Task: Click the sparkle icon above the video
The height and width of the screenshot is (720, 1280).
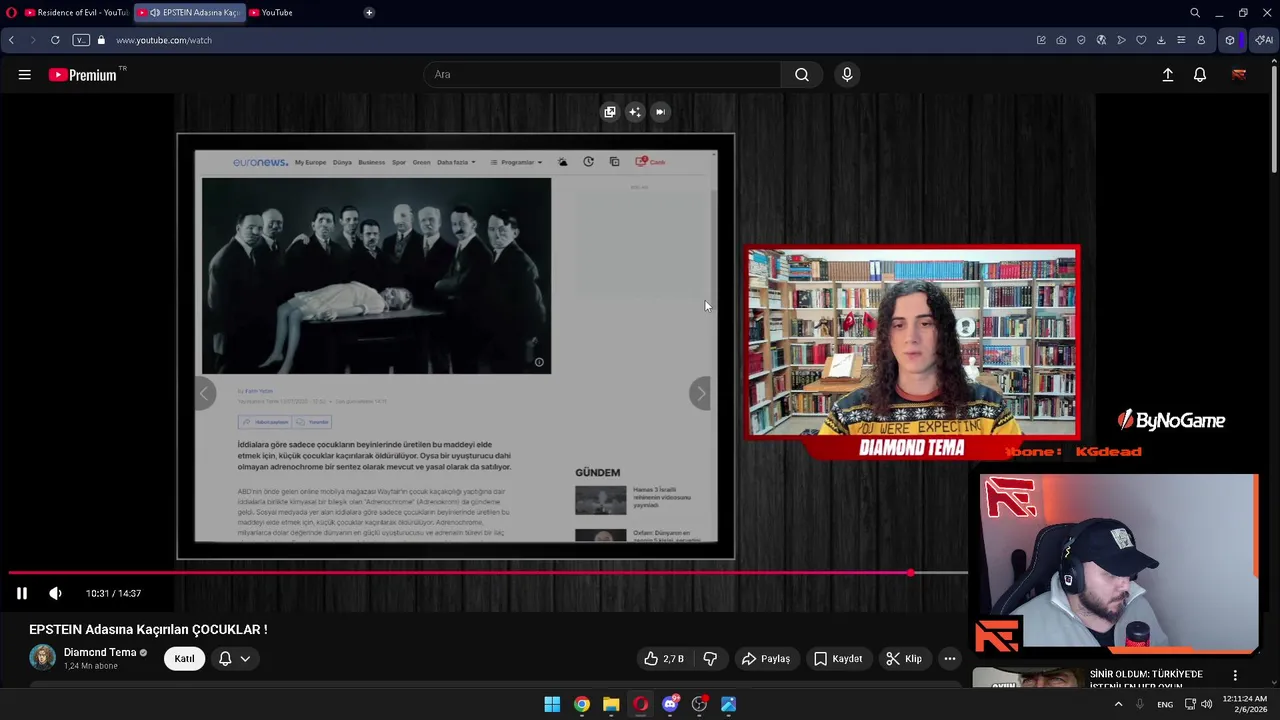Action: pyautogui.click(x=635, y=112)
